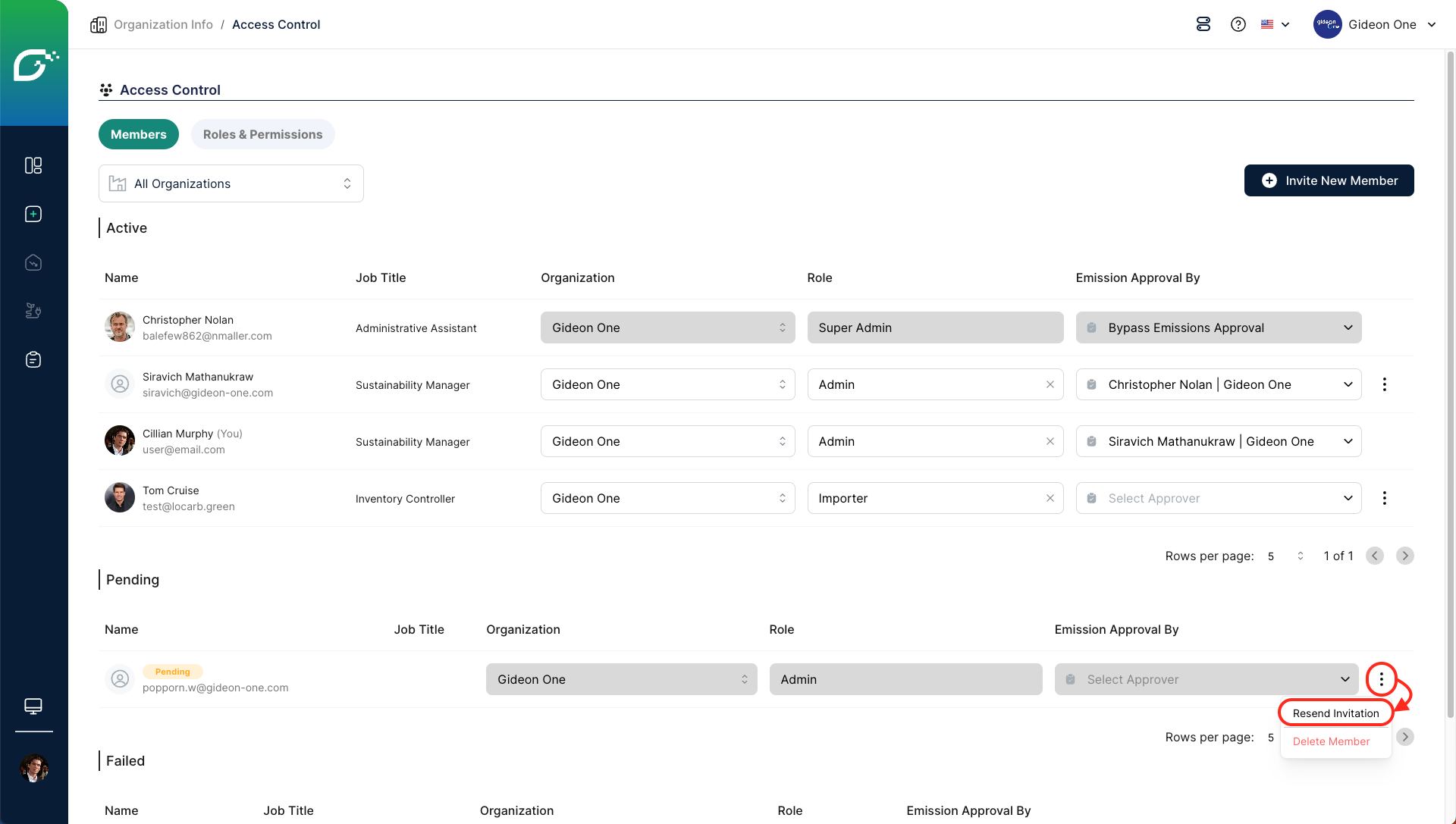Open three-dot menu for Siravich Mathanukraw
This screenshot has height=824, width=1456.
[1385, 384]
